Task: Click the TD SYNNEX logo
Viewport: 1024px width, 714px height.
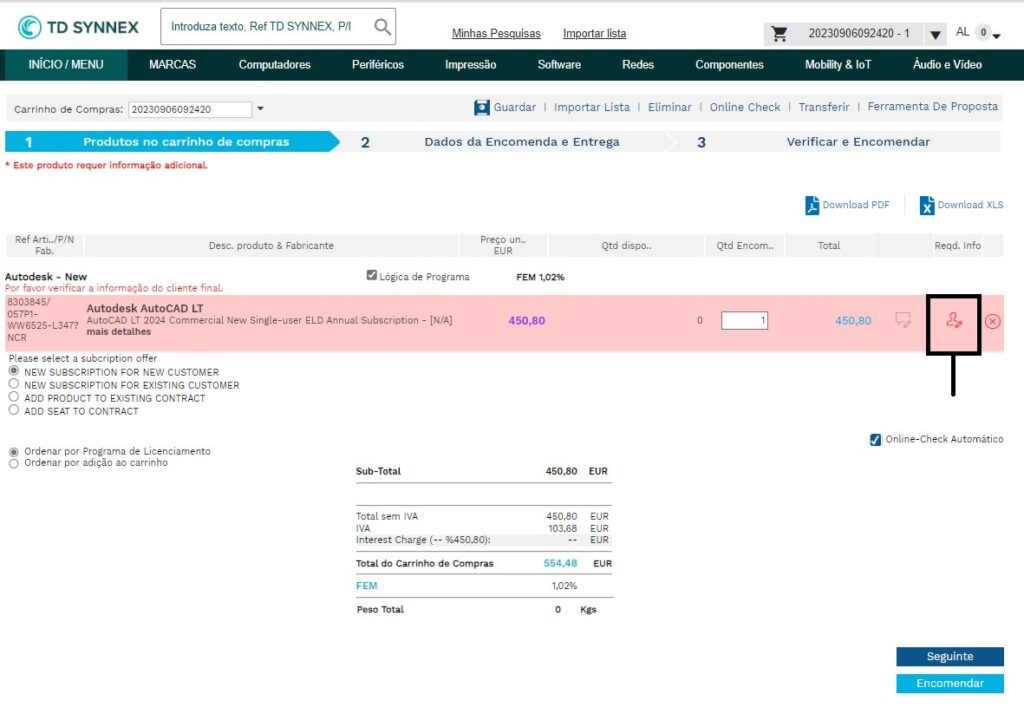Action: coord(78,27)
